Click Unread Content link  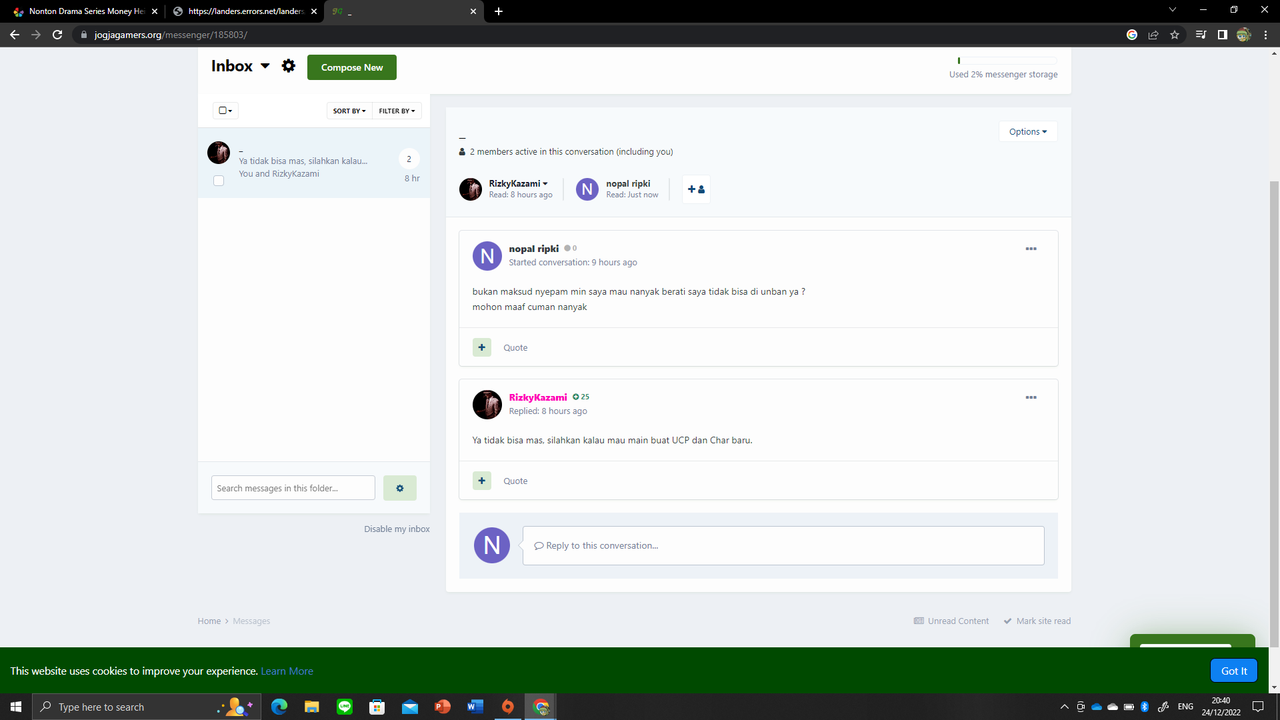click(x=951, y=621)
